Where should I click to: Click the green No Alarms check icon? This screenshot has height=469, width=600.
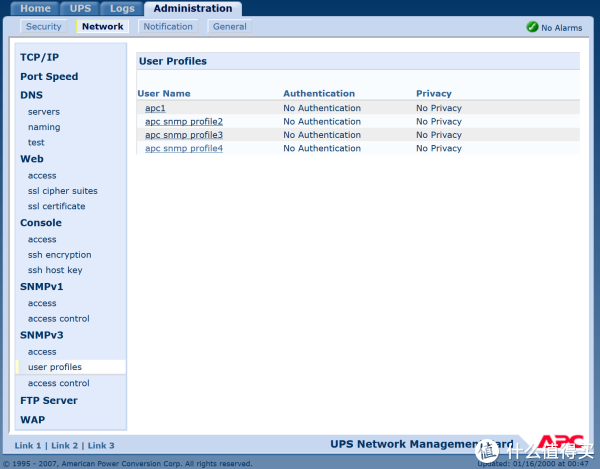coord(532,27)
